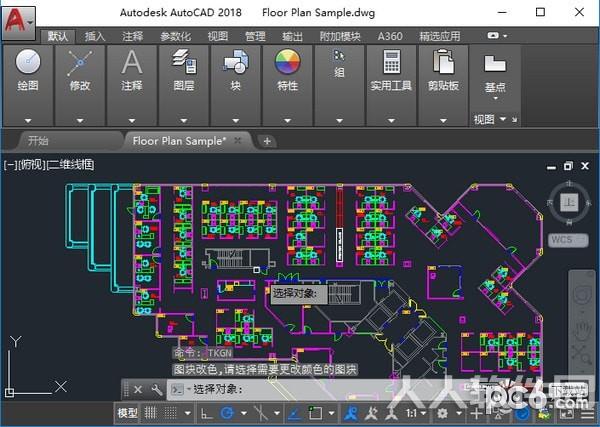Expand the 图层 panel arrow
The width and height of the screenshot is (600, 427).
[184, 121]
